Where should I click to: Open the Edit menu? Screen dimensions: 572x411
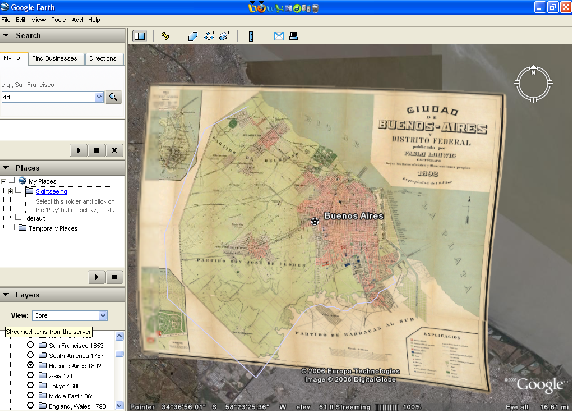click(20, 20)
